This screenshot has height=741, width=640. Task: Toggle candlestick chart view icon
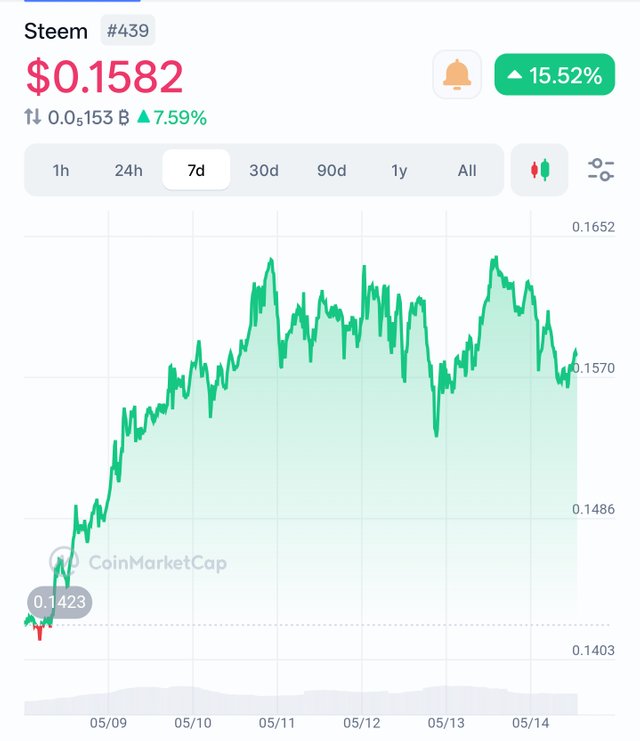539,170
